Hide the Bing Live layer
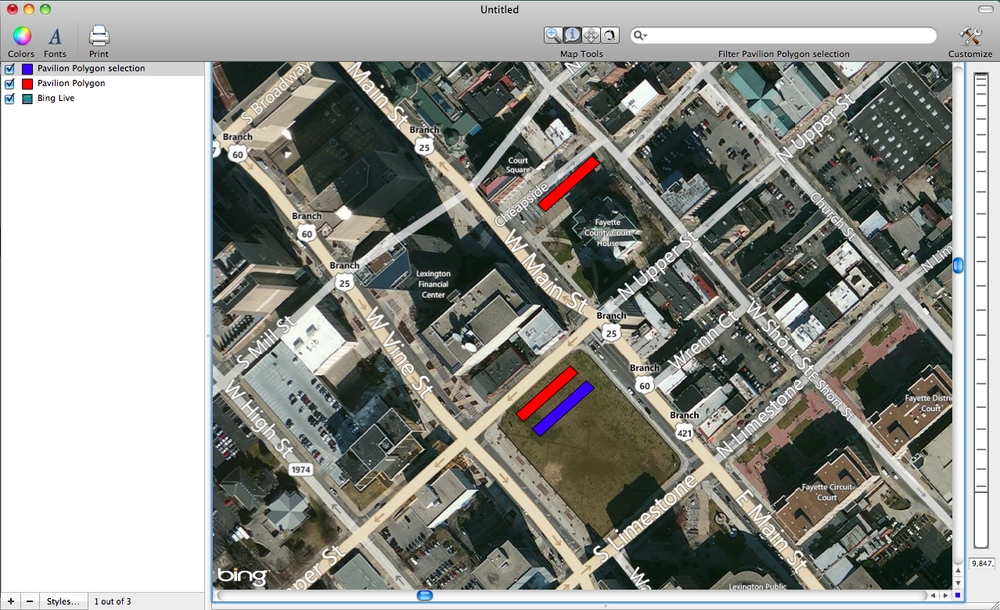This screenshot has width=1000, height=610. (x=10, y=99)
